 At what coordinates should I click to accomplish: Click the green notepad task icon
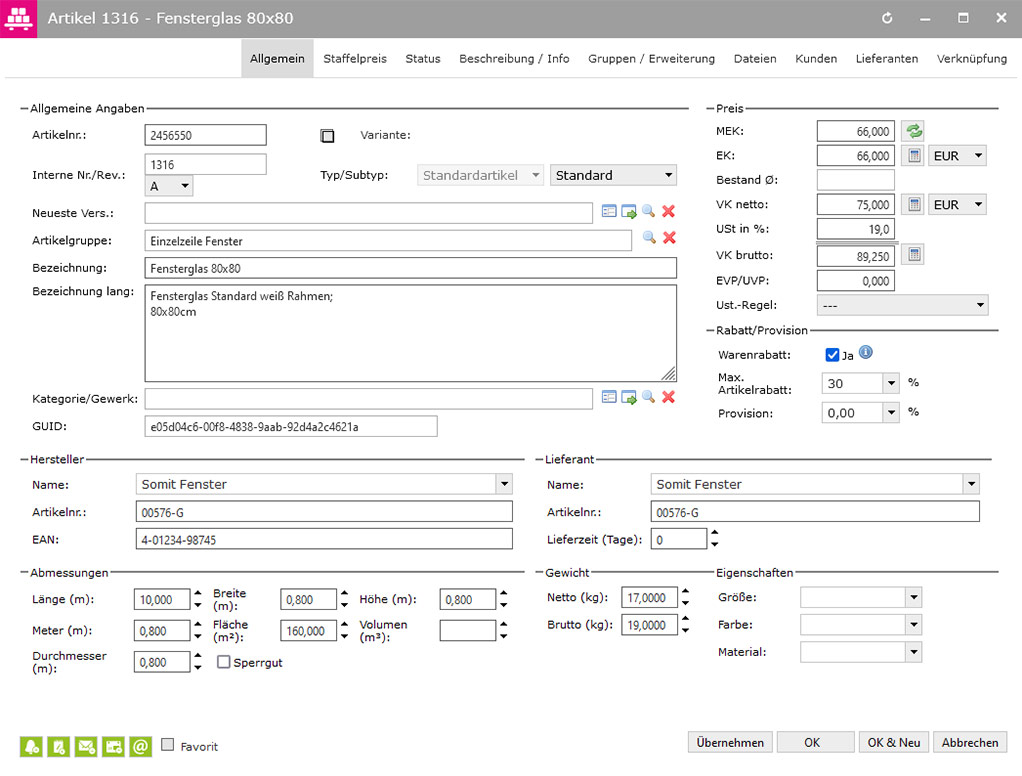[x=59, y=746]
